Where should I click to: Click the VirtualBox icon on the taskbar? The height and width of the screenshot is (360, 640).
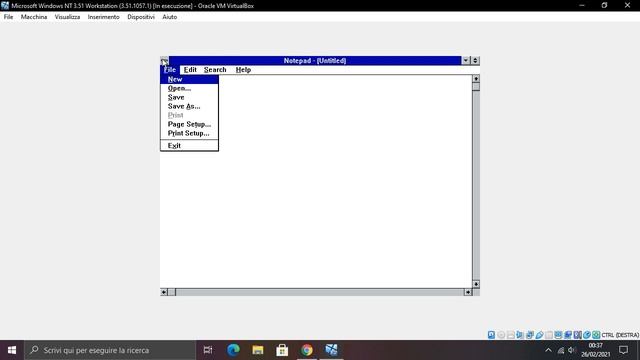[331, 350]
